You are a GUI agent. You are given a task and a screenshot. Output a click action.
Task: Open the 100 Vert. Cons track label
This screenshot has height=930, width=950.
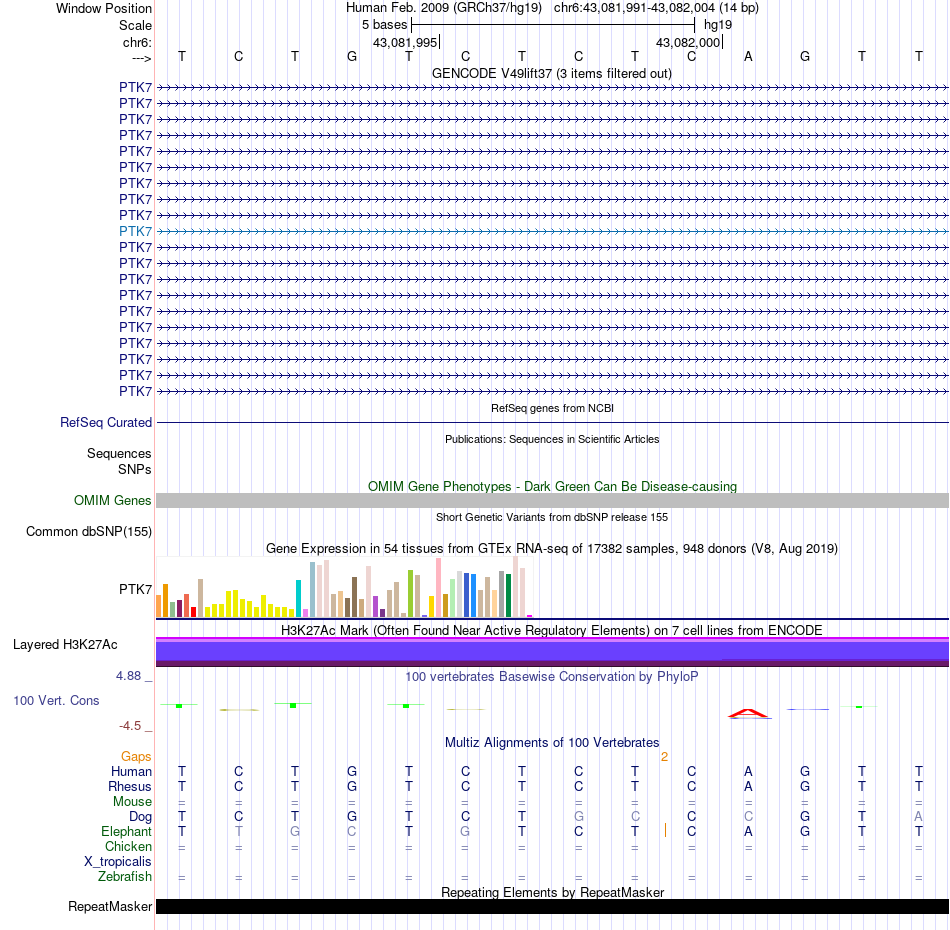(56, 700)
